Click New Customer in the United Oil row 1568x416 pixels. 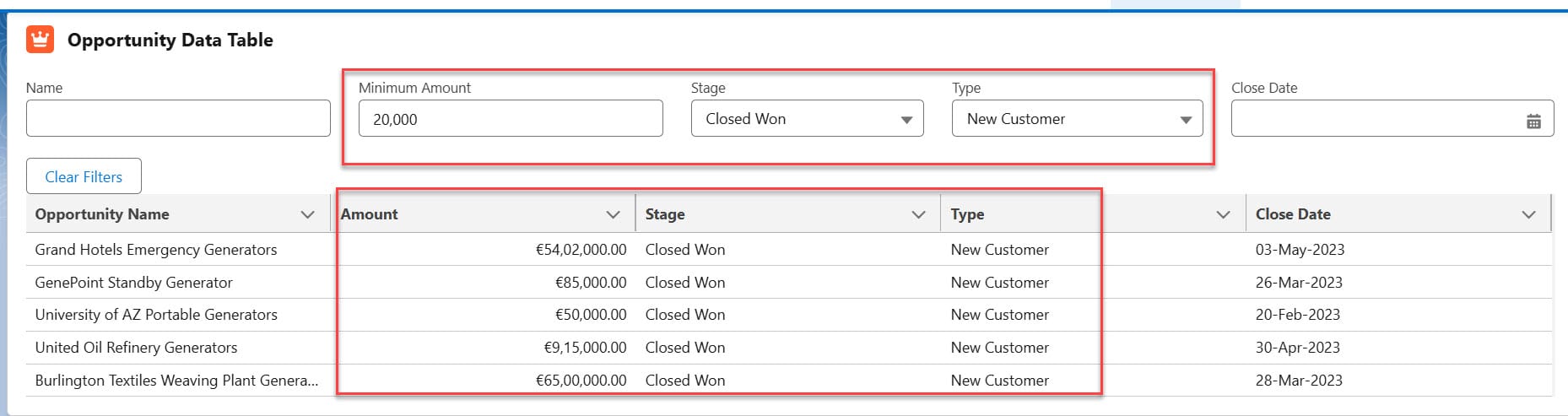click(1000, 348)
